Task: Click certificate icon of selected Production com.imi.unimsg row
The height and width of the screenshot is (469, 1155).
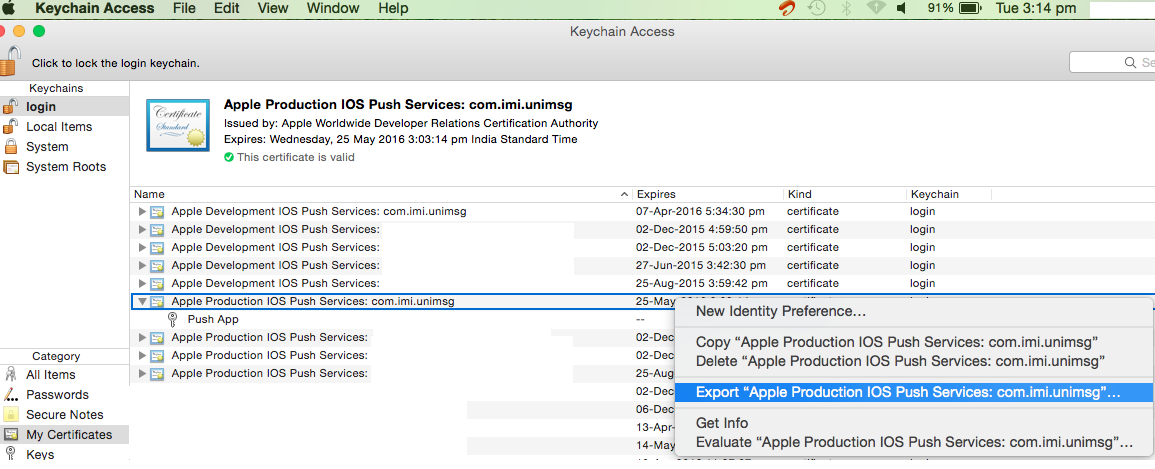Action: point(157,302)
